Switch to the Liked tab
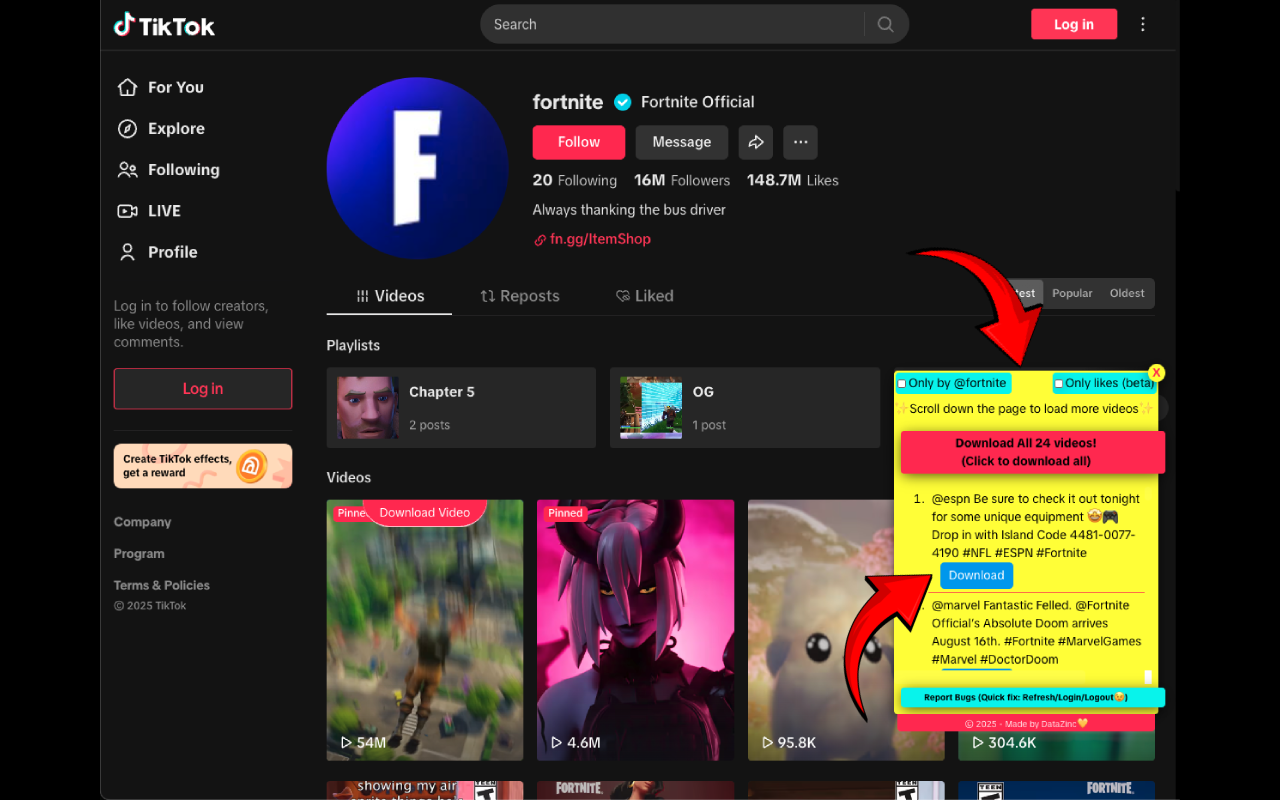This screenshot has height=800, width=1280. pyautogui.click(x=644, y=296)
